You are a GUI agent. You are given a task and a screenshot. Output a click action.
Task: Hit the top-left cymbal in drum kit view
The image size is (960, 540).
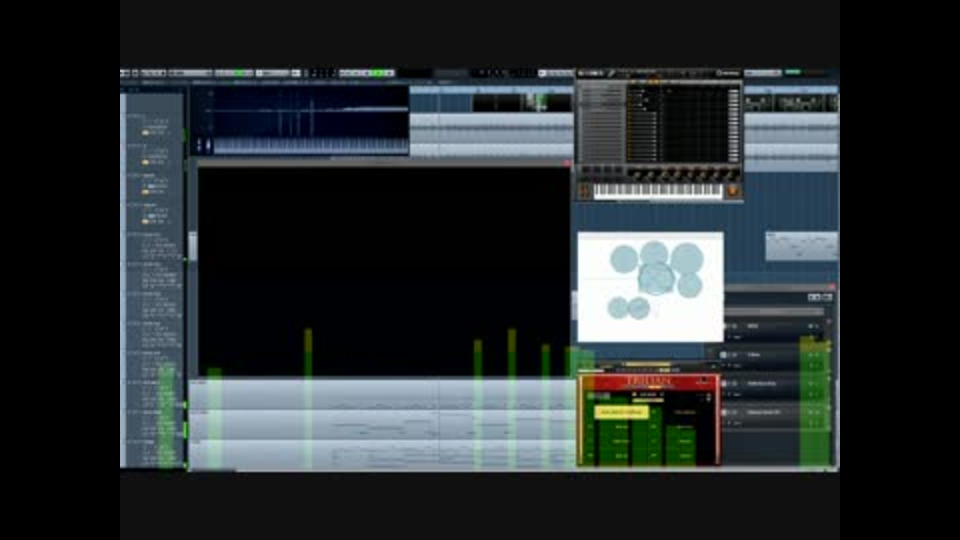coord(624,259)
